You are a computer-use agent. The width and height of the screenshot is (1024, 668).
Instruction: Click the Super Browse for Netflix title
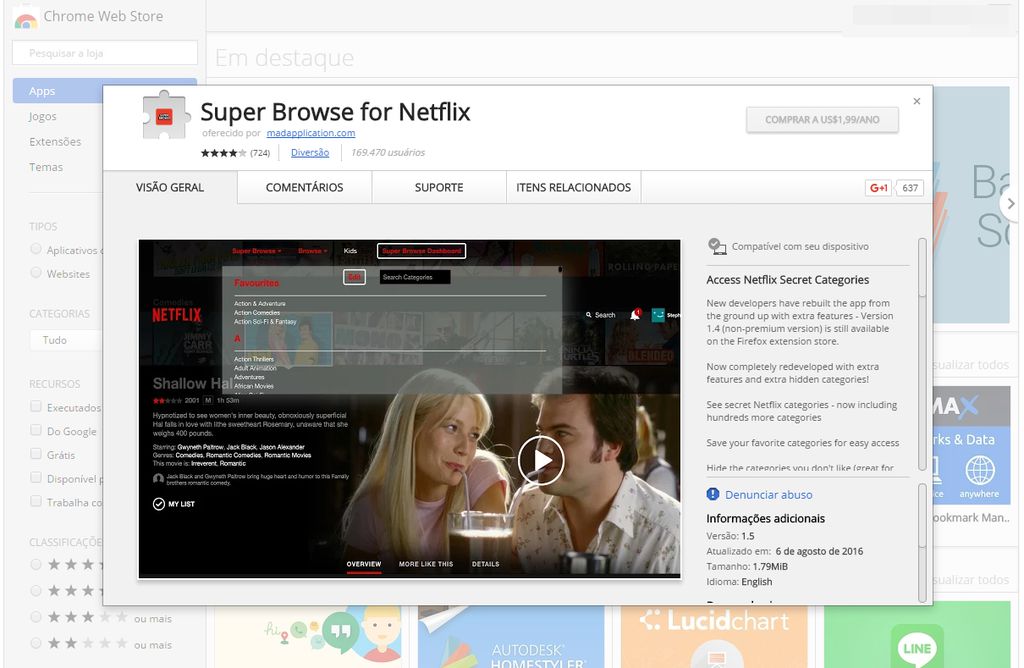tap(335, 112)
